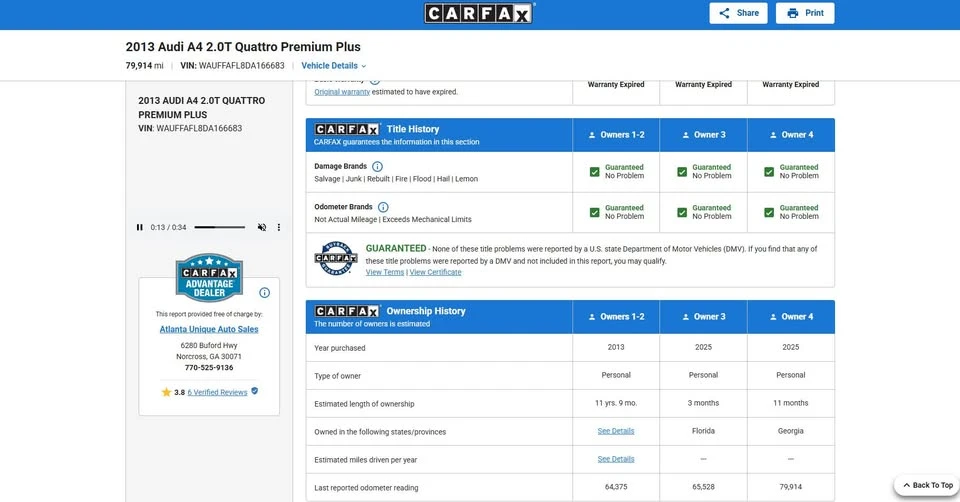
Task: Click the CARFAX logo in header
Action: click(479, 13)
